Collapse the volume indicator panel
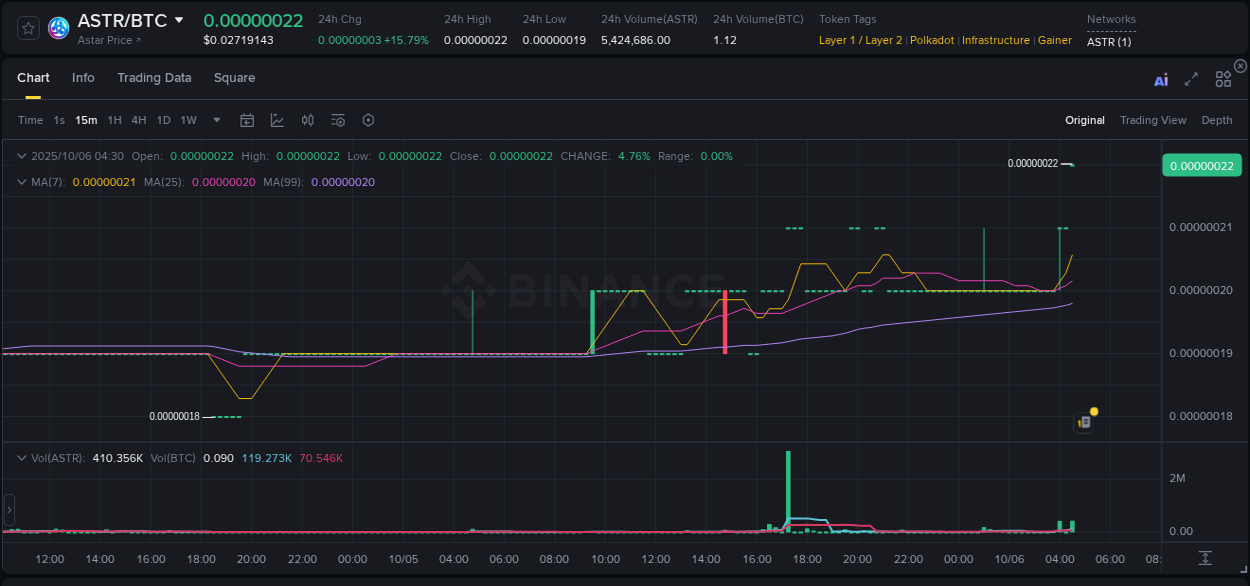The height and width of the screenshot is (586, 1250). (x=22, y=459)
